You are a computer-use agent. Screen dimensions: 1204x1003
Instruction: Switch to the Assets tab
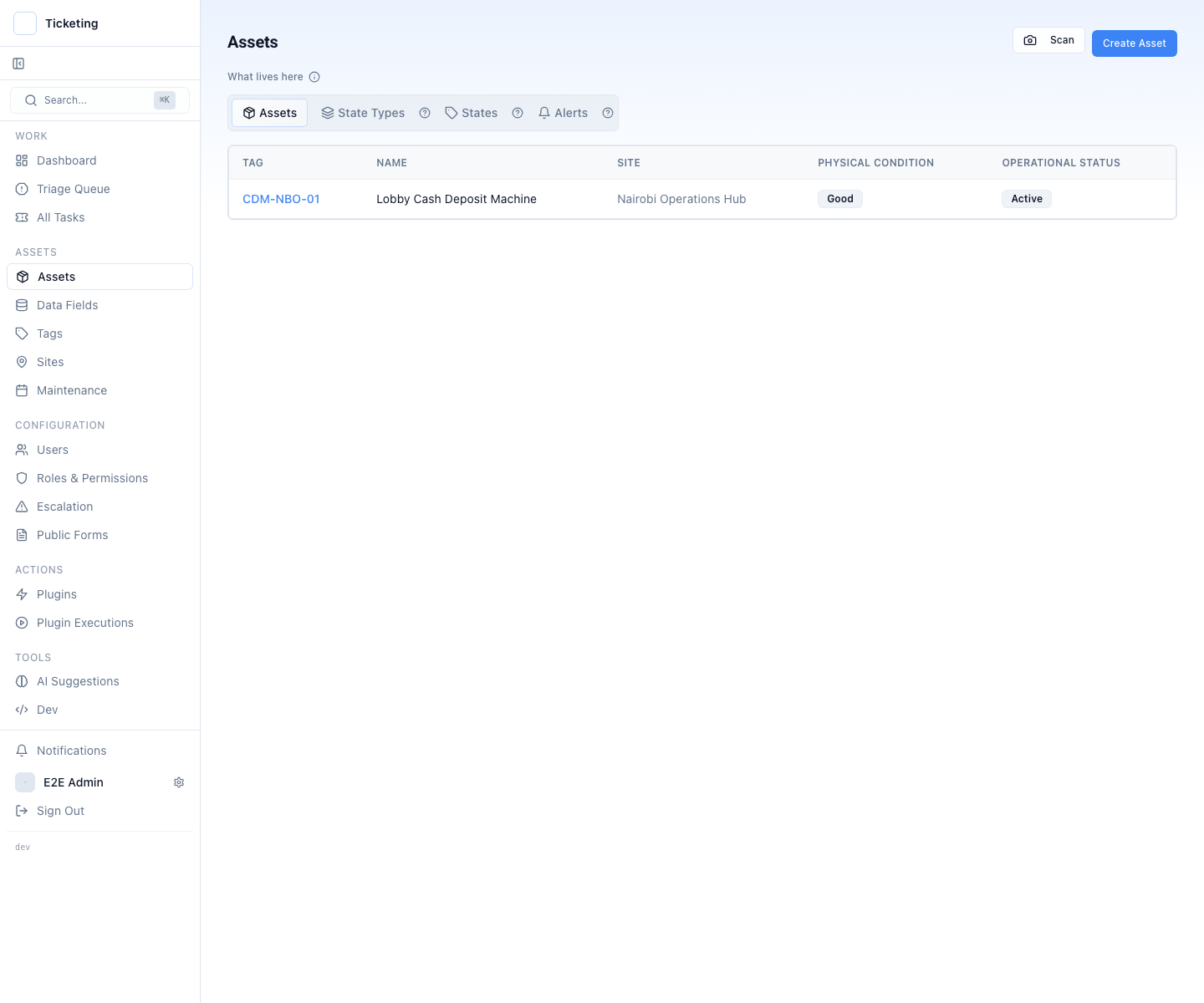coord(269,113)
